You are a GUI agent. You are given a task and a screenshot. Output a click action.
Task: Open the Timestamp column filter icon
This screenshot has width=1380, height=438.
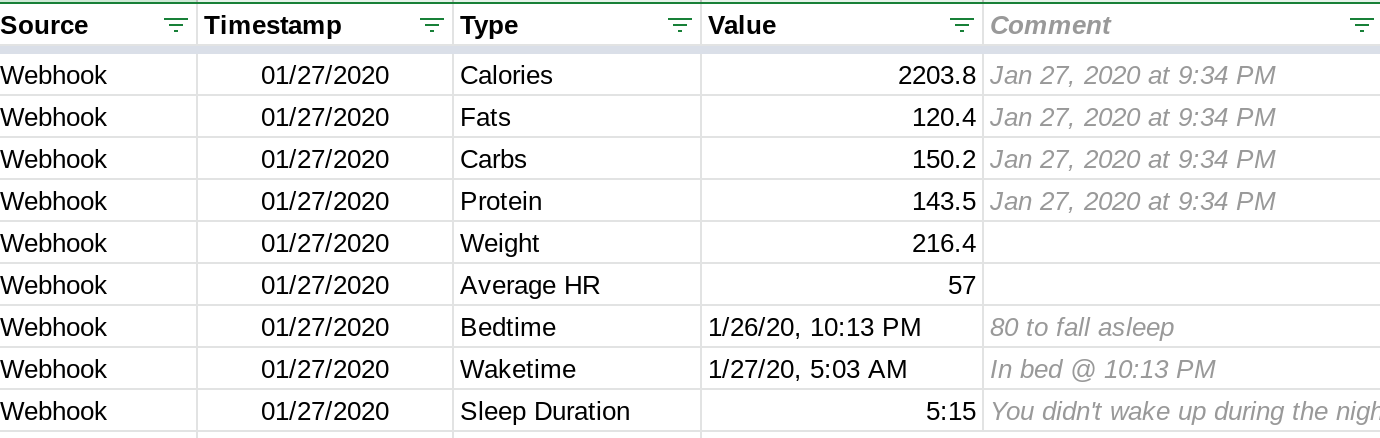432,26
